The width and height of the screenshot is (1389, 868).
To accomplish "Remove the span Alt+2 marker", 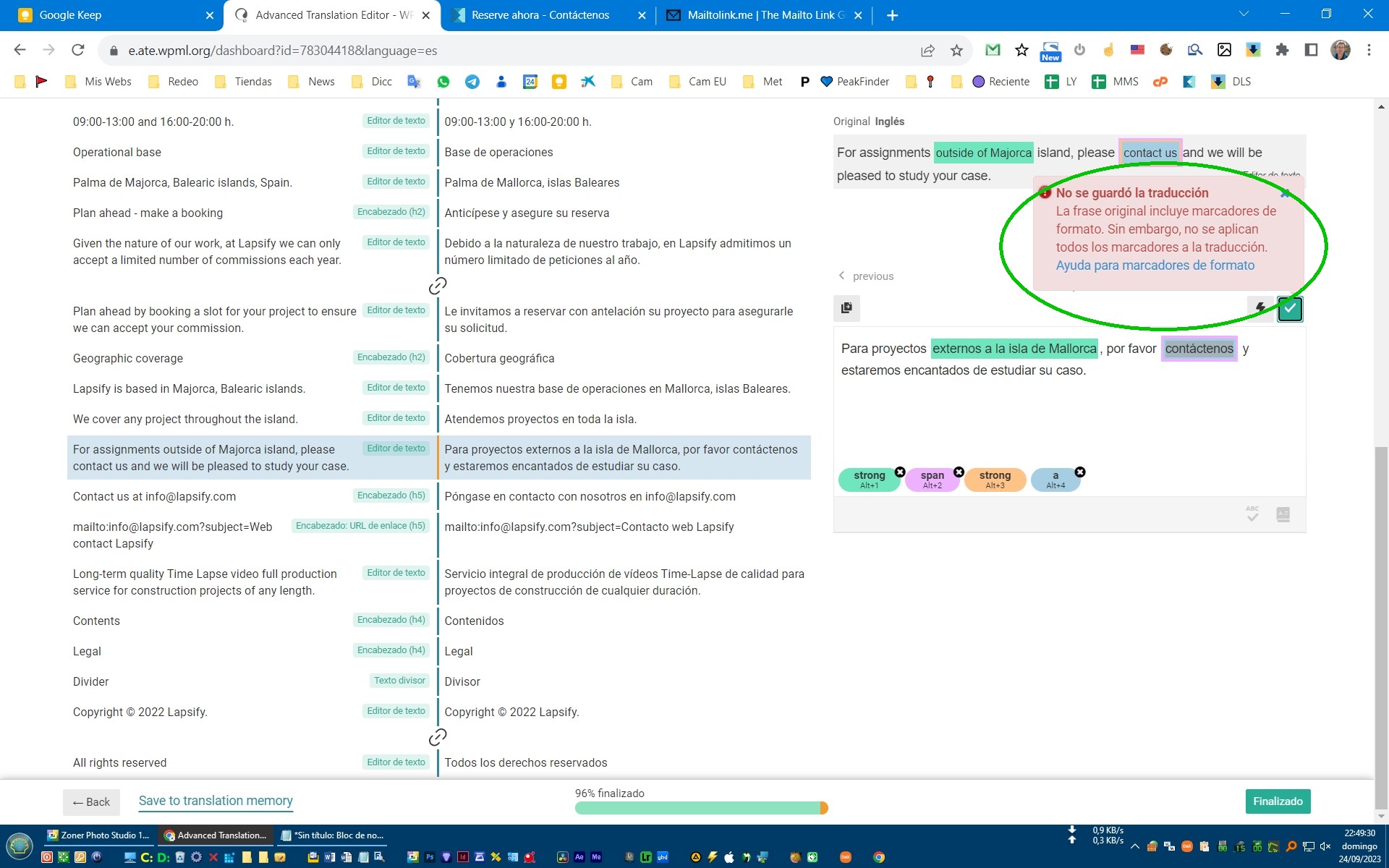I will 959,472.
